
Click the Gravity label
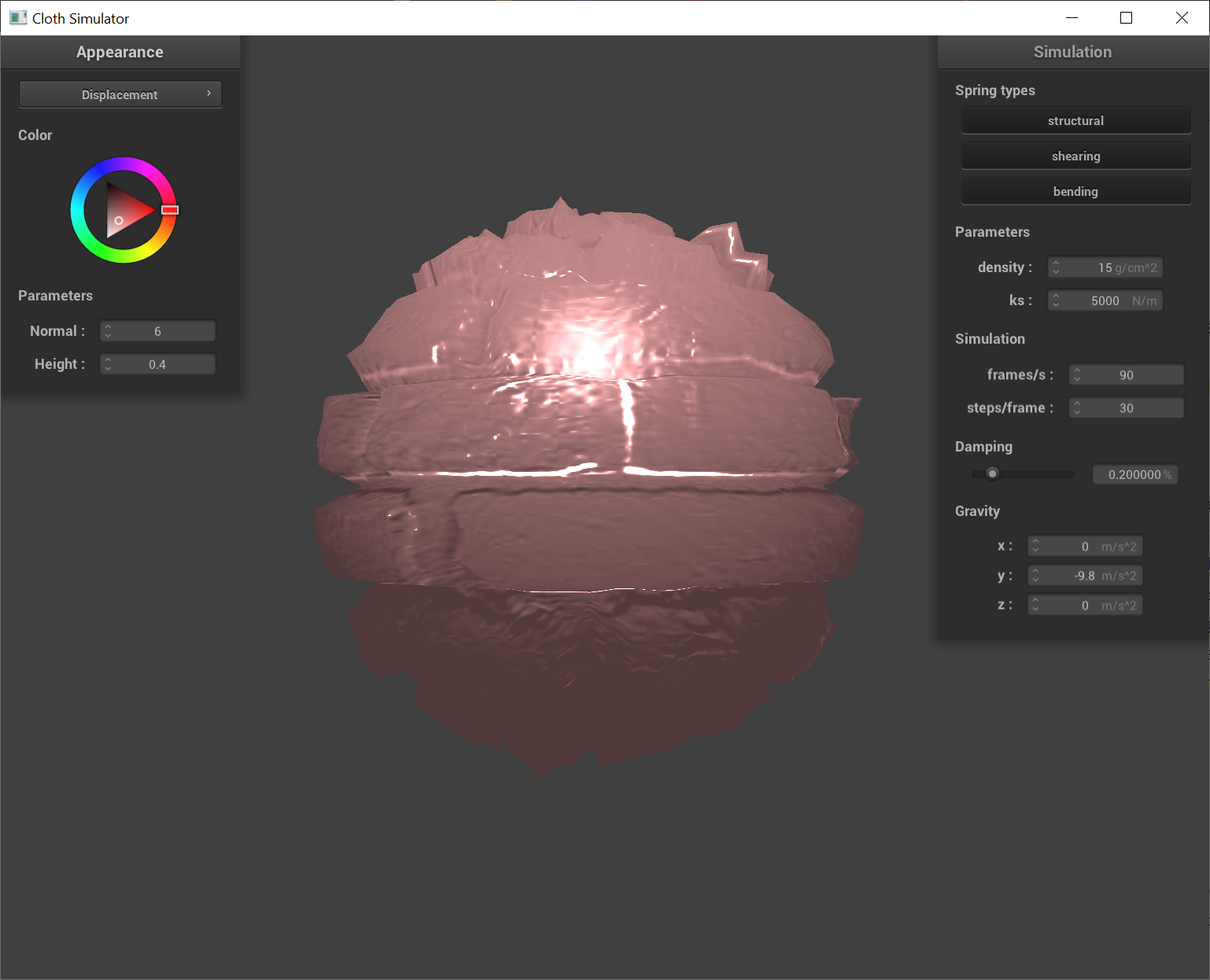click(x=978, y=511)
